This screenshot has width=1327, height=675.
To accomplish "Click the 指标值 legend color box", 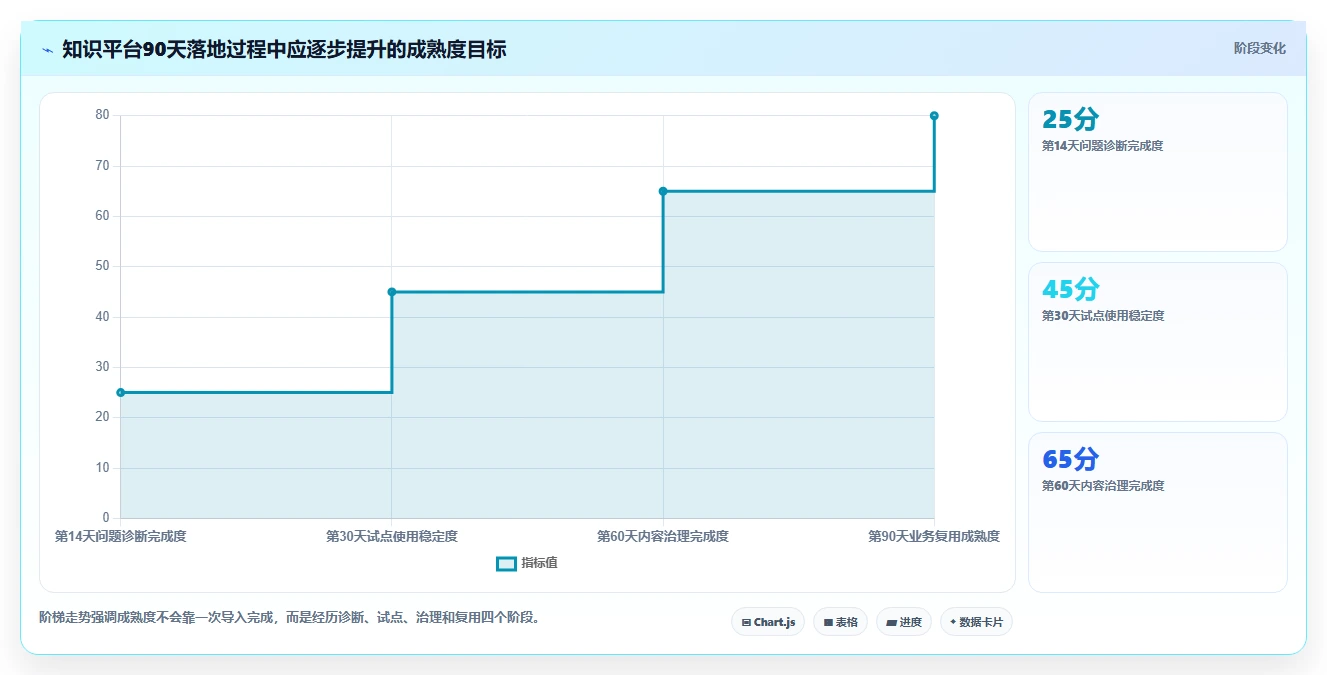I will coord(507,563).
